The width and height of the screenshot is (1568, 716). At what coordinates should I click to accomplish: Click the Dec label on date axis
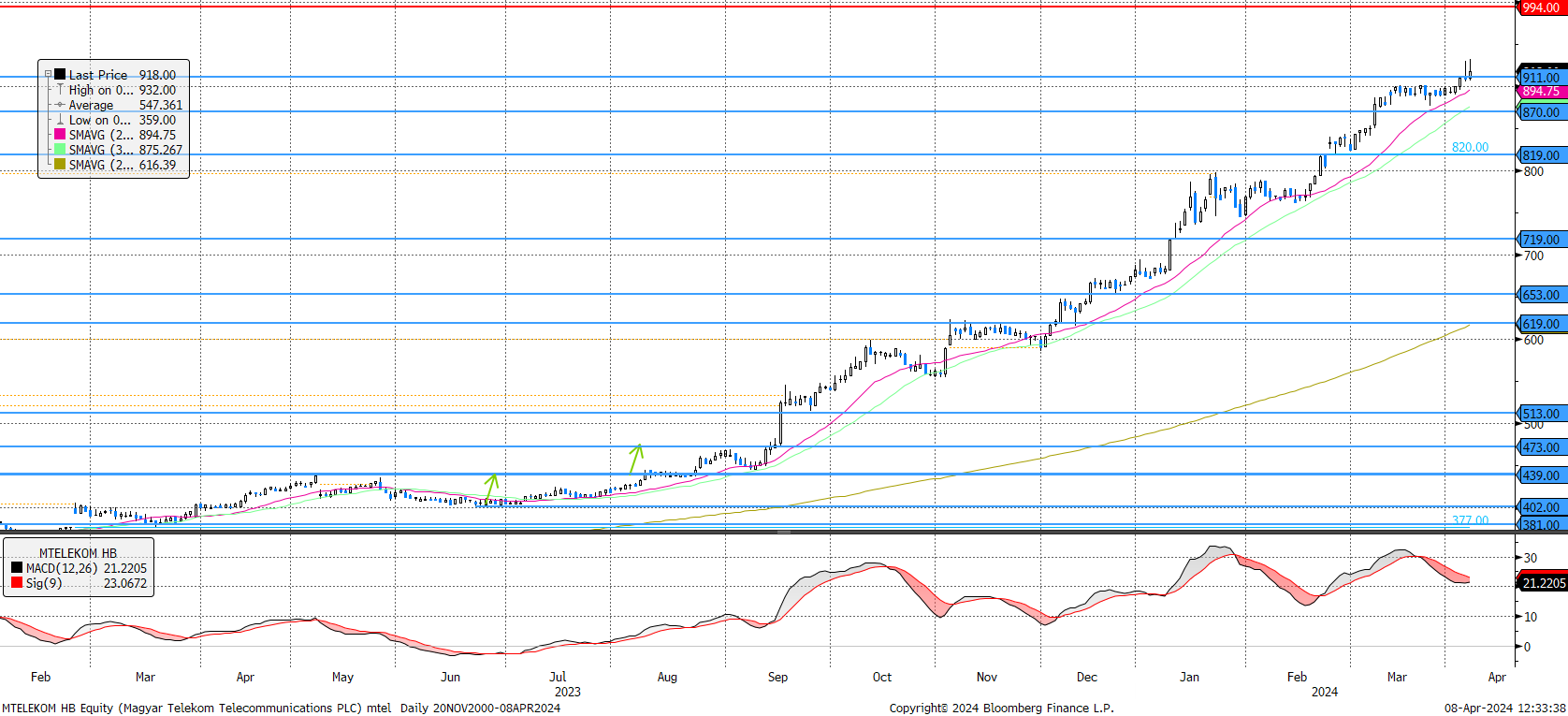[x=1086, y=677]
